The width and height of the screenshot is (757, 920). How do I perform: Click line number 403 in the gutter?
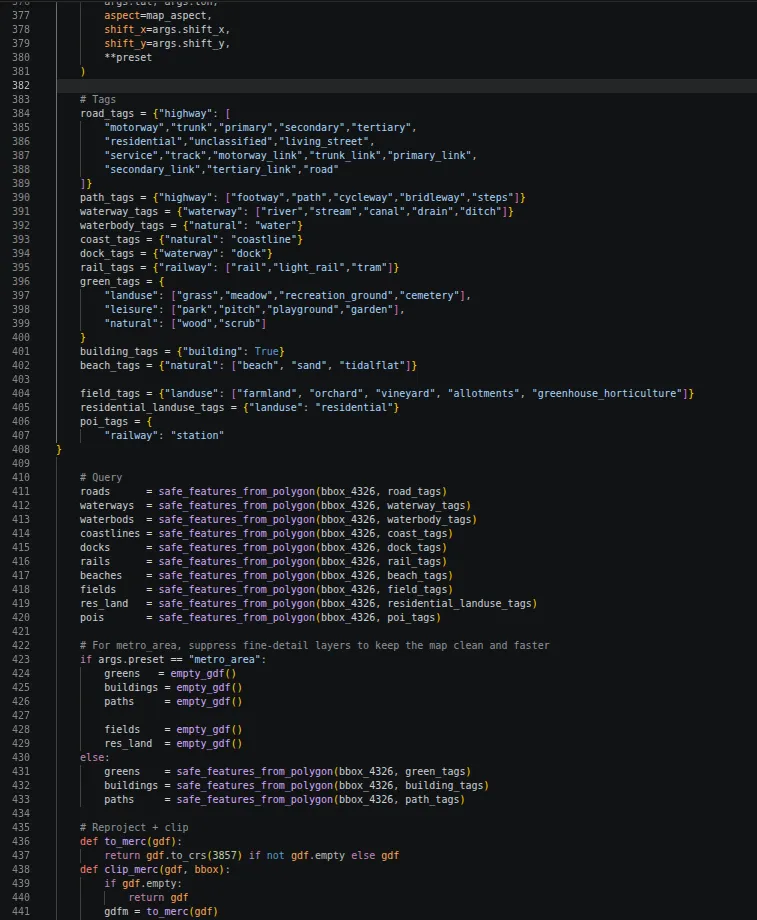point(21,380)
